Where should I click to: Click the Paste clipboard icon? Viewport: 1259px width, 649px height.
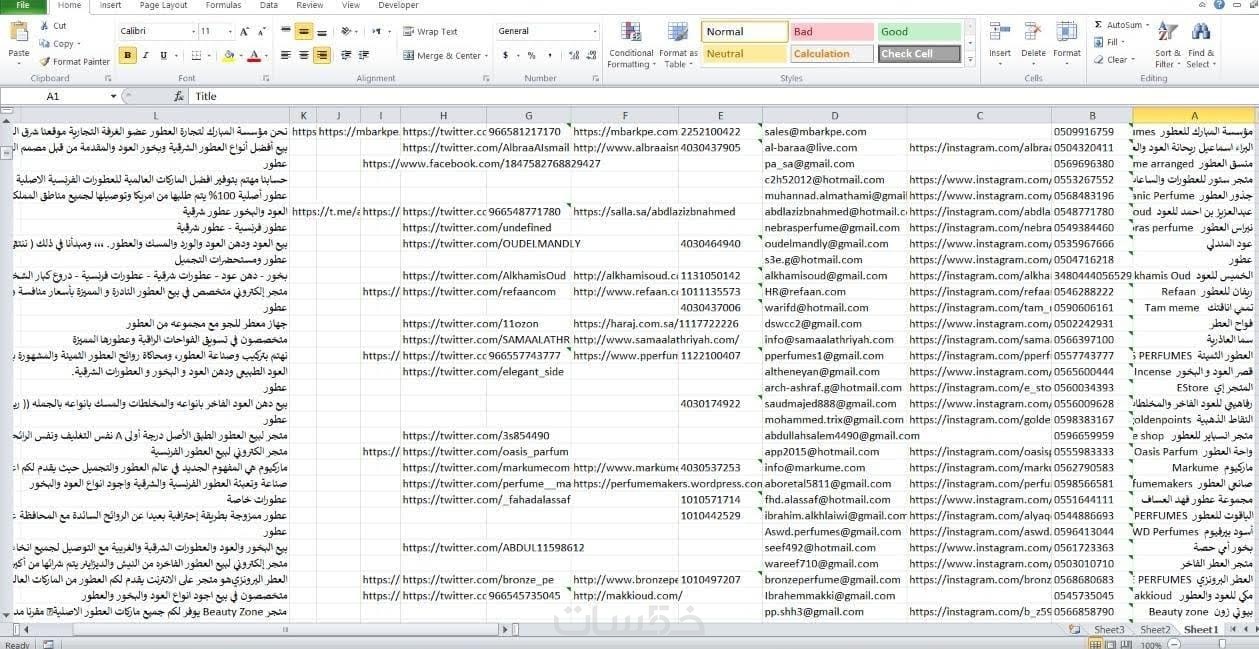(19, 33)
